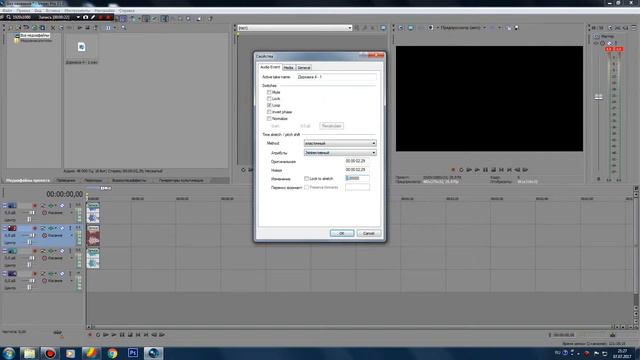
Task: Open the Проводник tab
Action: pos(66,180)
